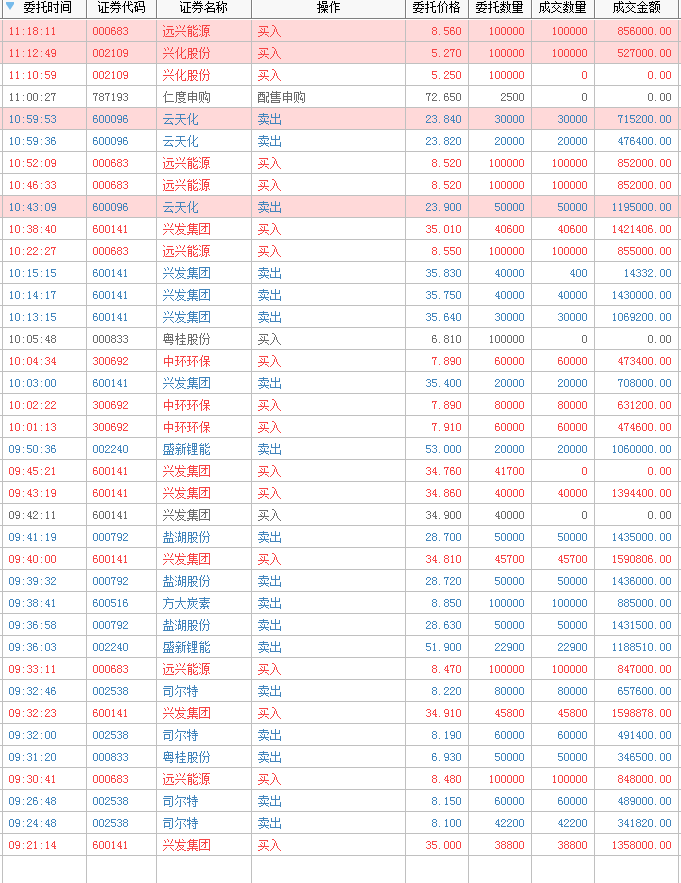Click amount 1069200.00
Screen dimensions: 681x883
642,317
